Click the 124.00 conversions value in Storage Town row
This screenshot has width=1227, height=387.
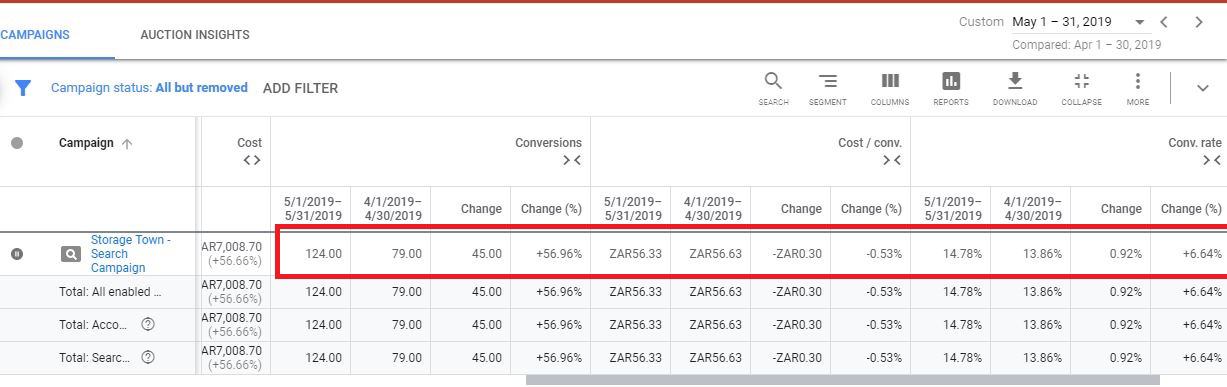324,254
